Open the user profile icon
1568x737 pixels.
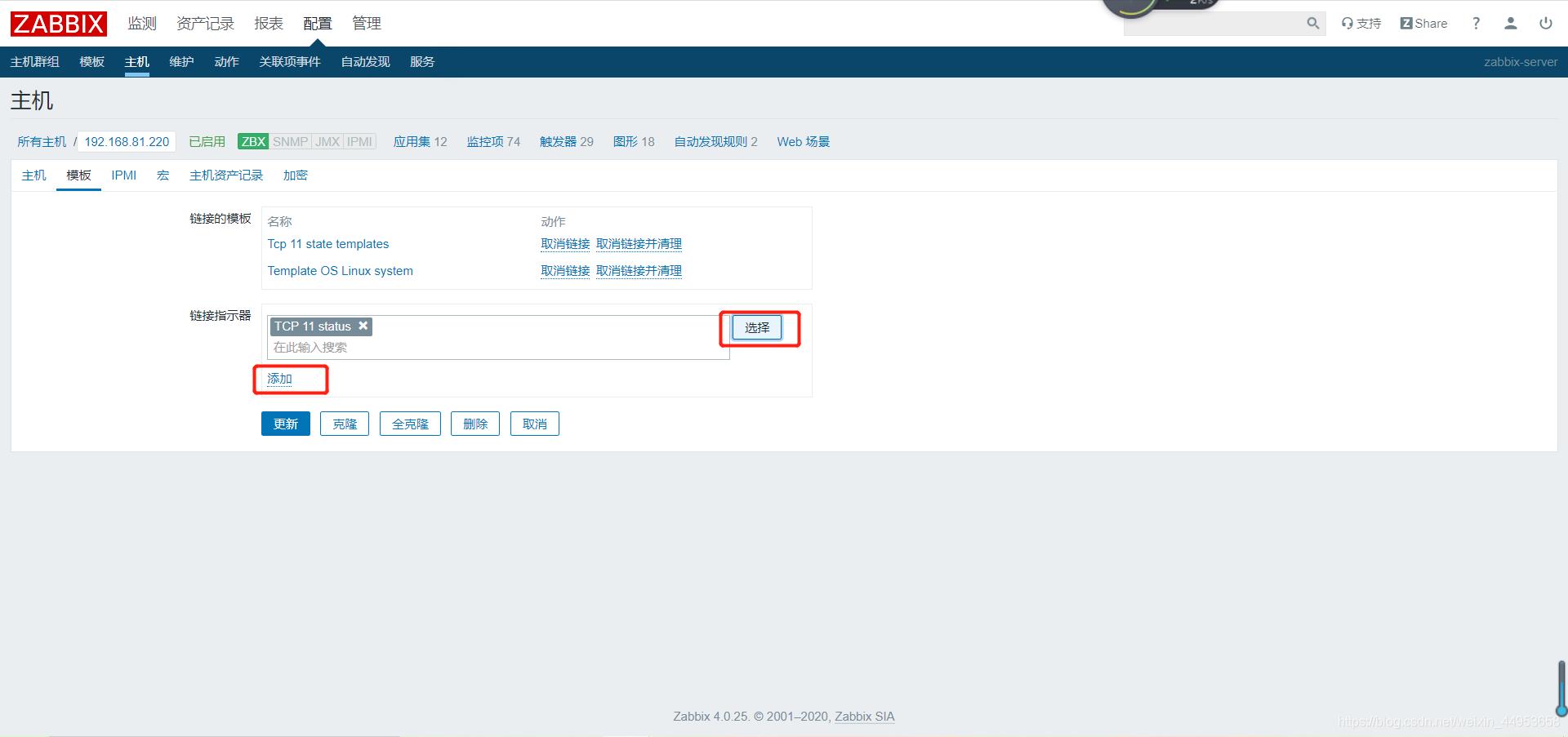(x=1511, y=24)
